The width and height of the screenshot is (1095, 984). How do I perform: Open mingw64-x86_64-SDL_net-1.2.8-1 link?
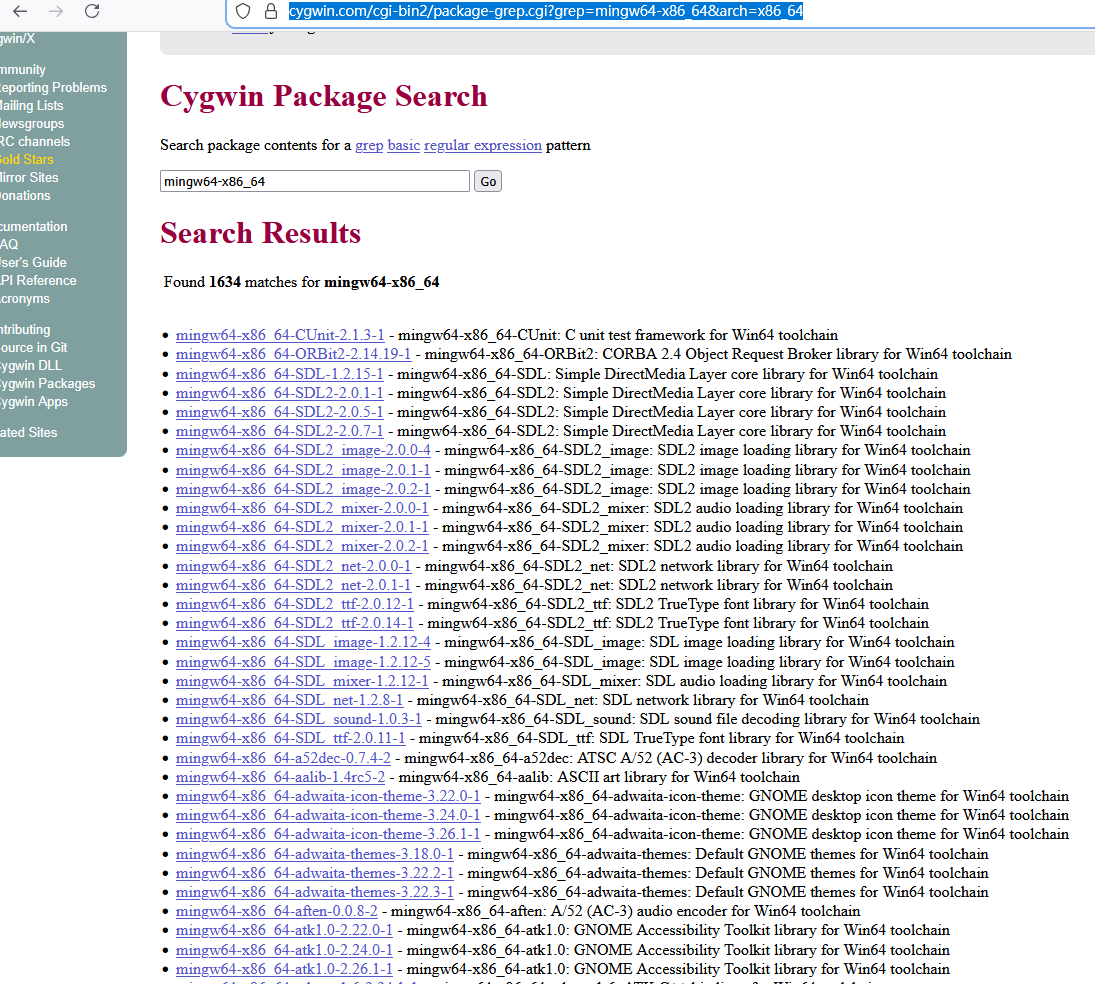(x=289, y=700)
